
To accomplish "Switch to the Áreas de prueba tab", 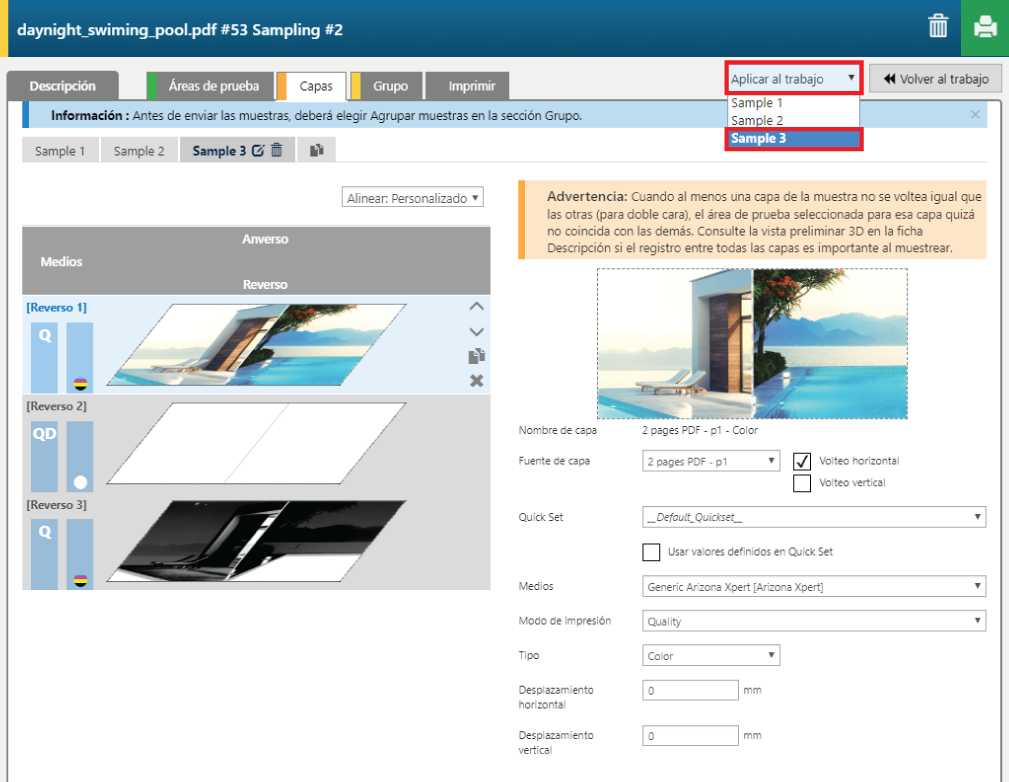I will point(211,86).
